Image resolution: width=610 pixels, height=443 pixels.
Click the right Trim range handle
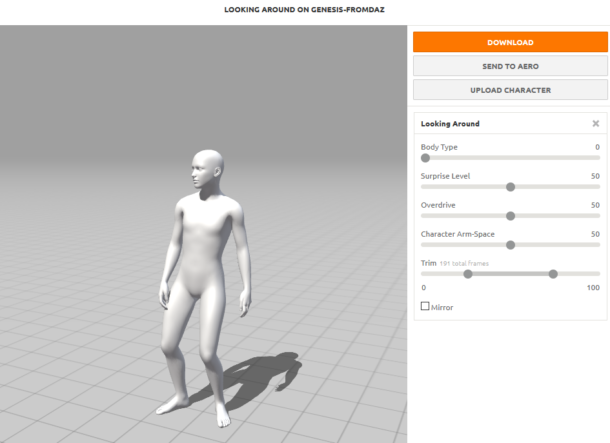coord(553,274)
